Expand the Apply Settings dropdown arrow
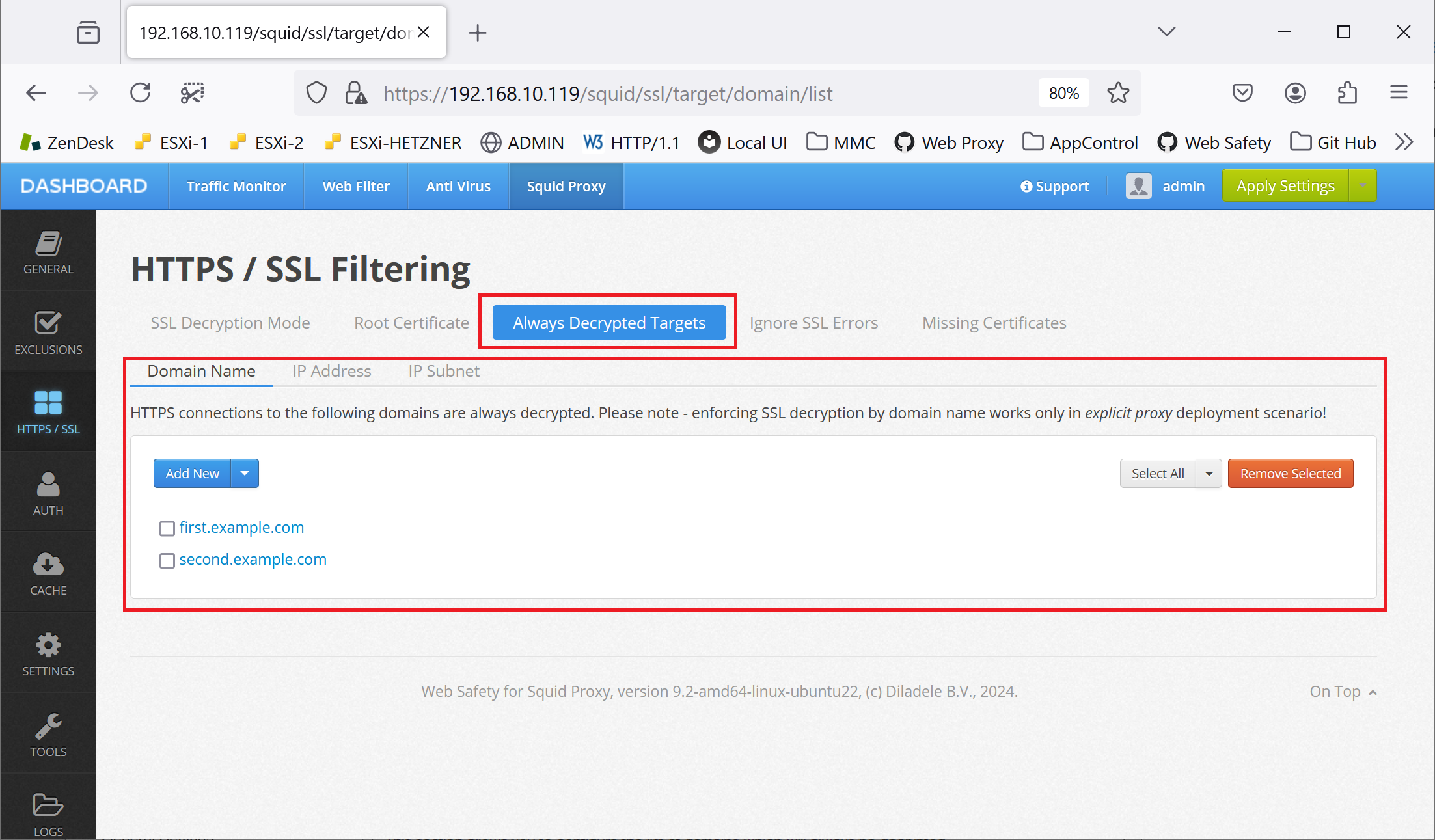Viewport: 1435px width, 840px height. coord(1363,185)
